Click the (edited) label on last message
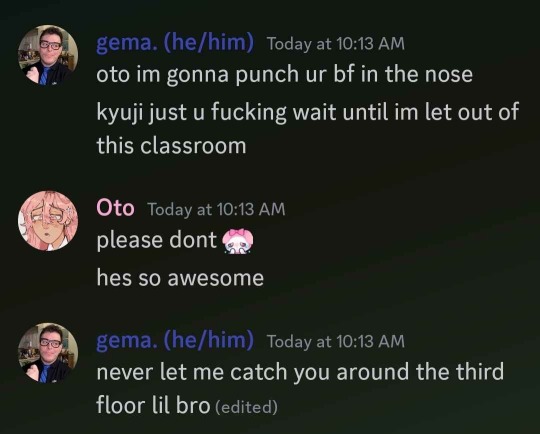540x434 pixels. (x=246, y=407)
